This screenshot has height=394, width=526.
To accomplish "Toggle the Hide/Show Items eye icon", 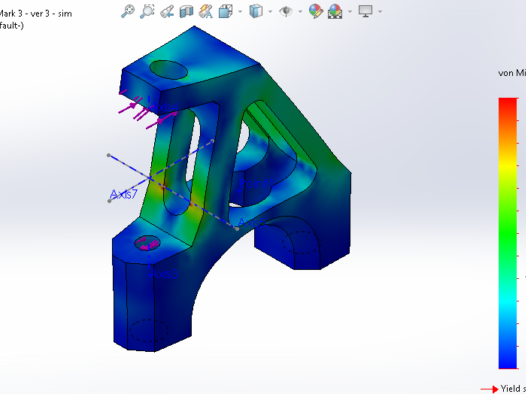I will pyautogui.click(x=286, y=11).
